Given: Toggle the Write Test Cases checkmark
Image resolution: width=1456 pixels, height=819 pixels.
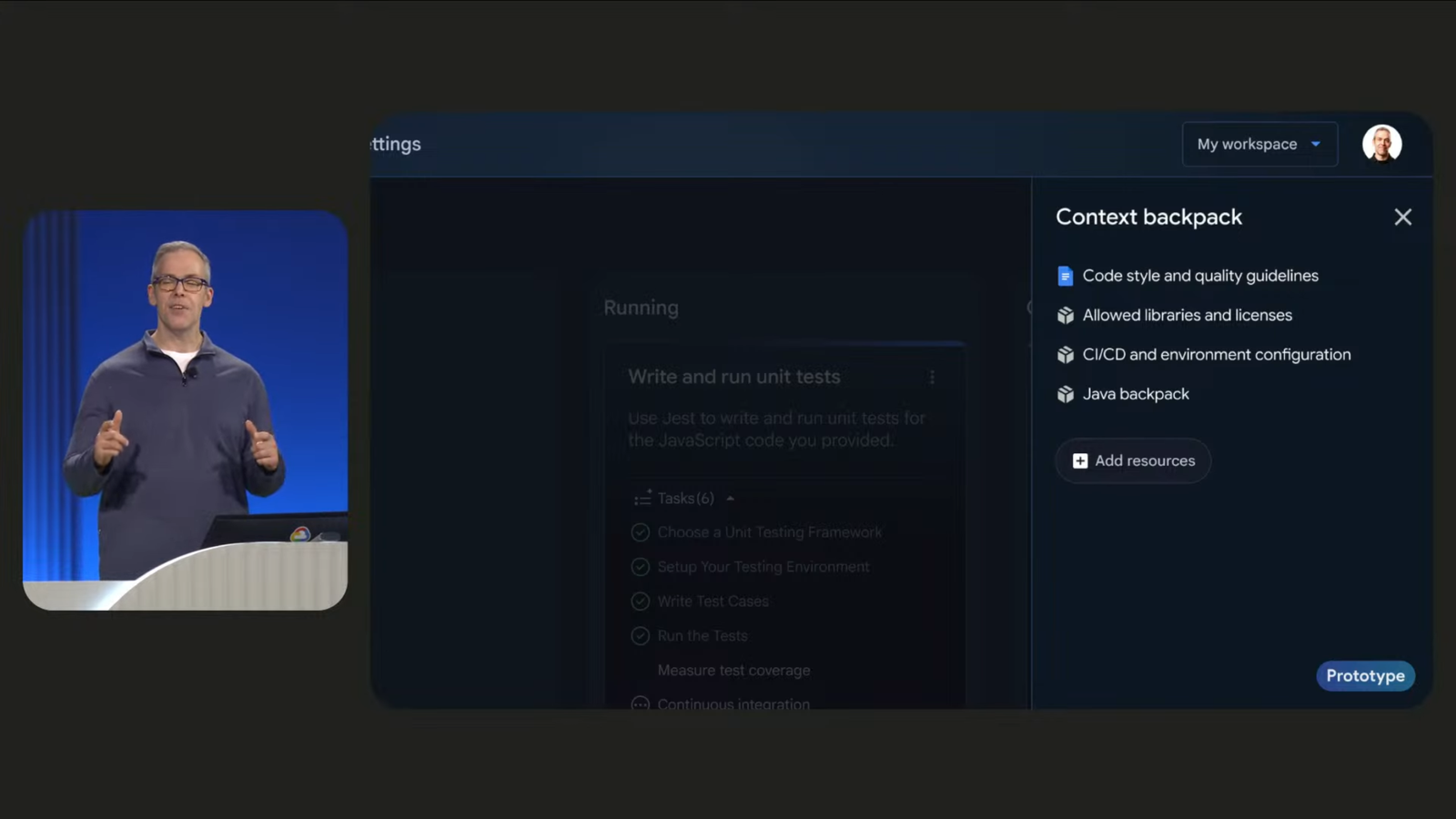Looking at the screenshot, I should [x=640, y=602].
